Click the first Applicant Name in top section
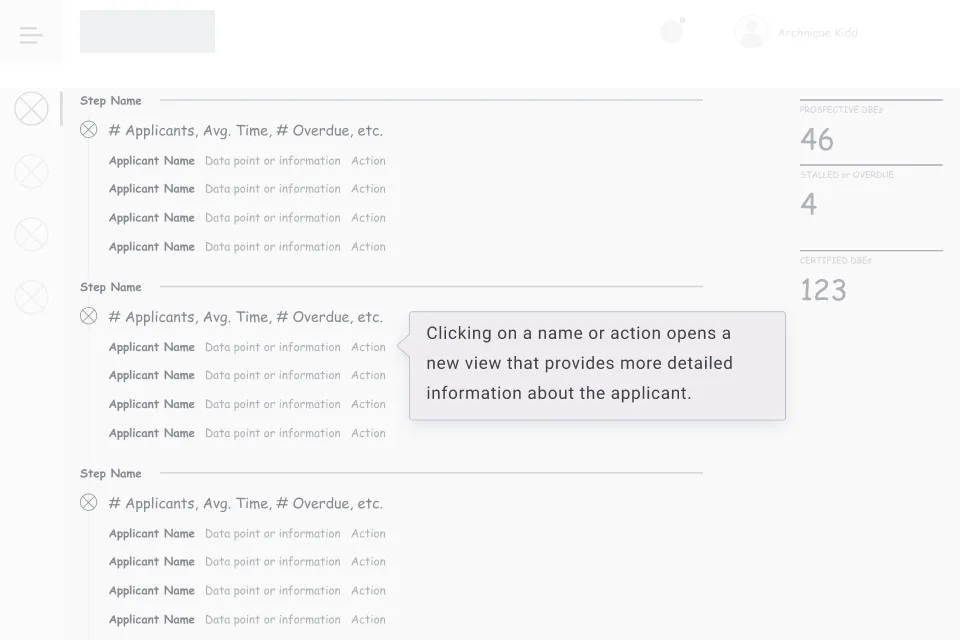The width and height of the screenshot is (960, 640). pyautogui.click(x=151, y=160)
